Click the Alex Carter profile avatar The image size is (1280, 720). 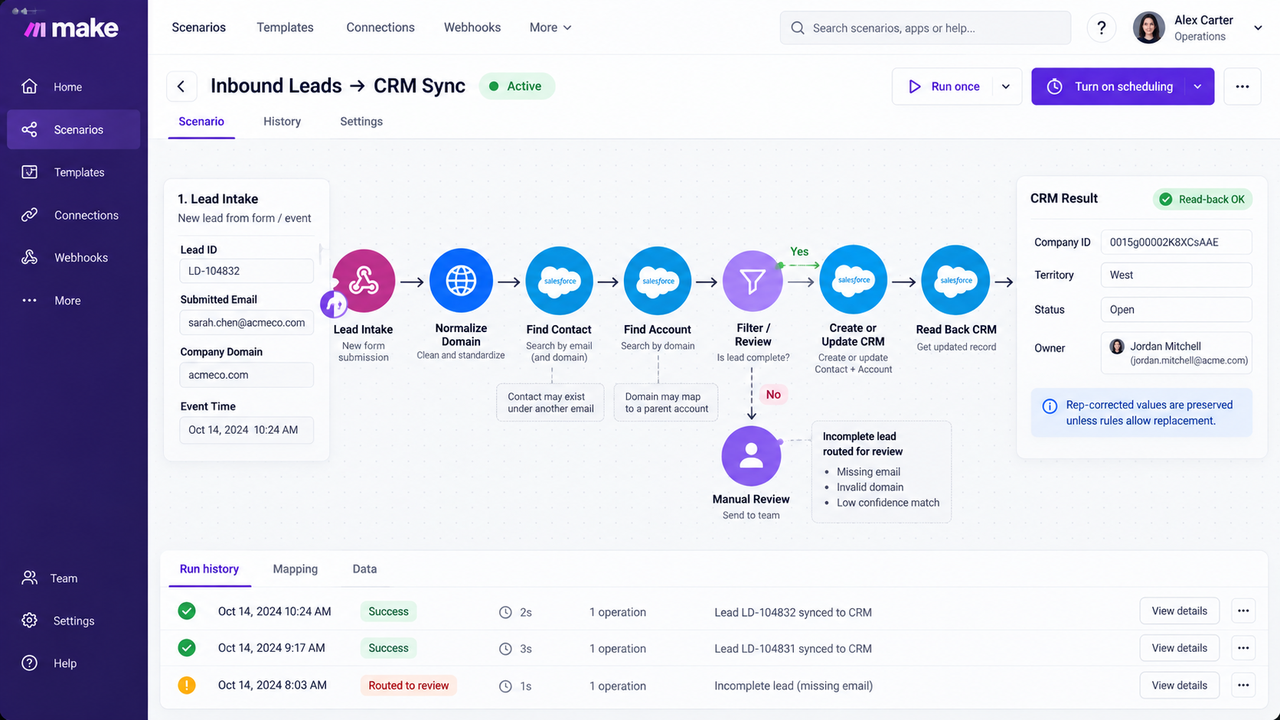1149,28
